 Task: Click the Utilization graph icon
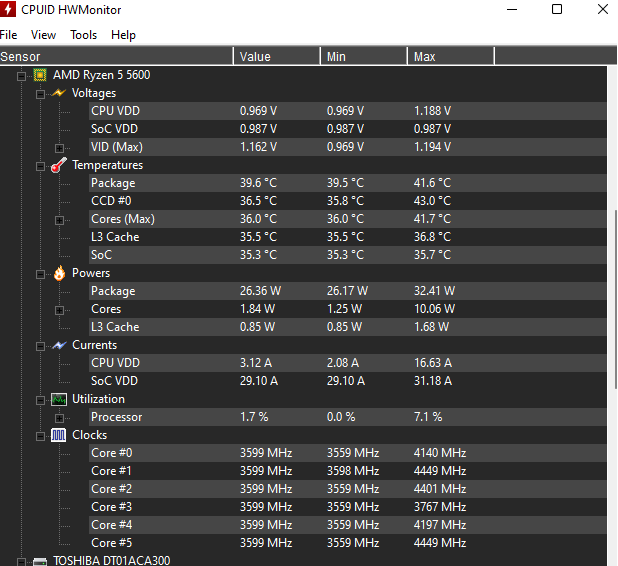click(x=59, y=399)
